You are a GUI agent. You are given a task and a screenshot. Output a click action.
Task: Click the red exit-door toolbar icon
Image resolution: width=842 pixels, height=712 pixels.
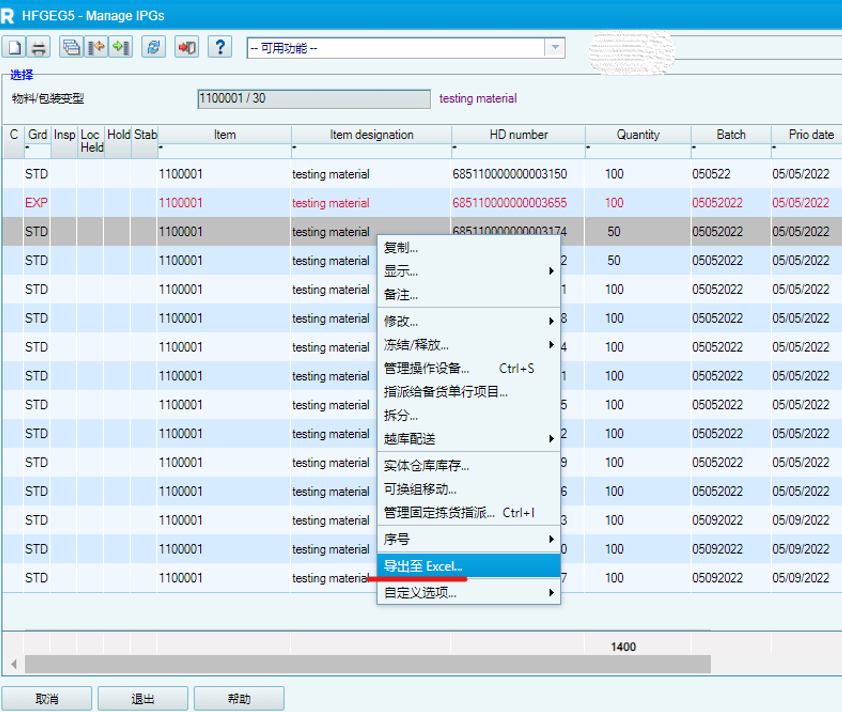point(186,47)
